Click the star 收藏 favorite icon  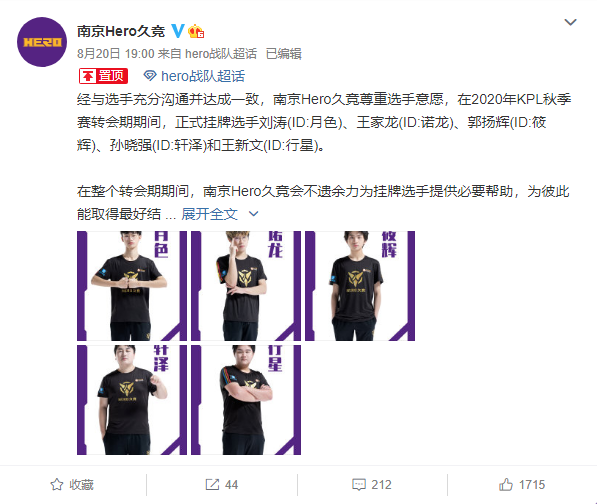point(57,485)
